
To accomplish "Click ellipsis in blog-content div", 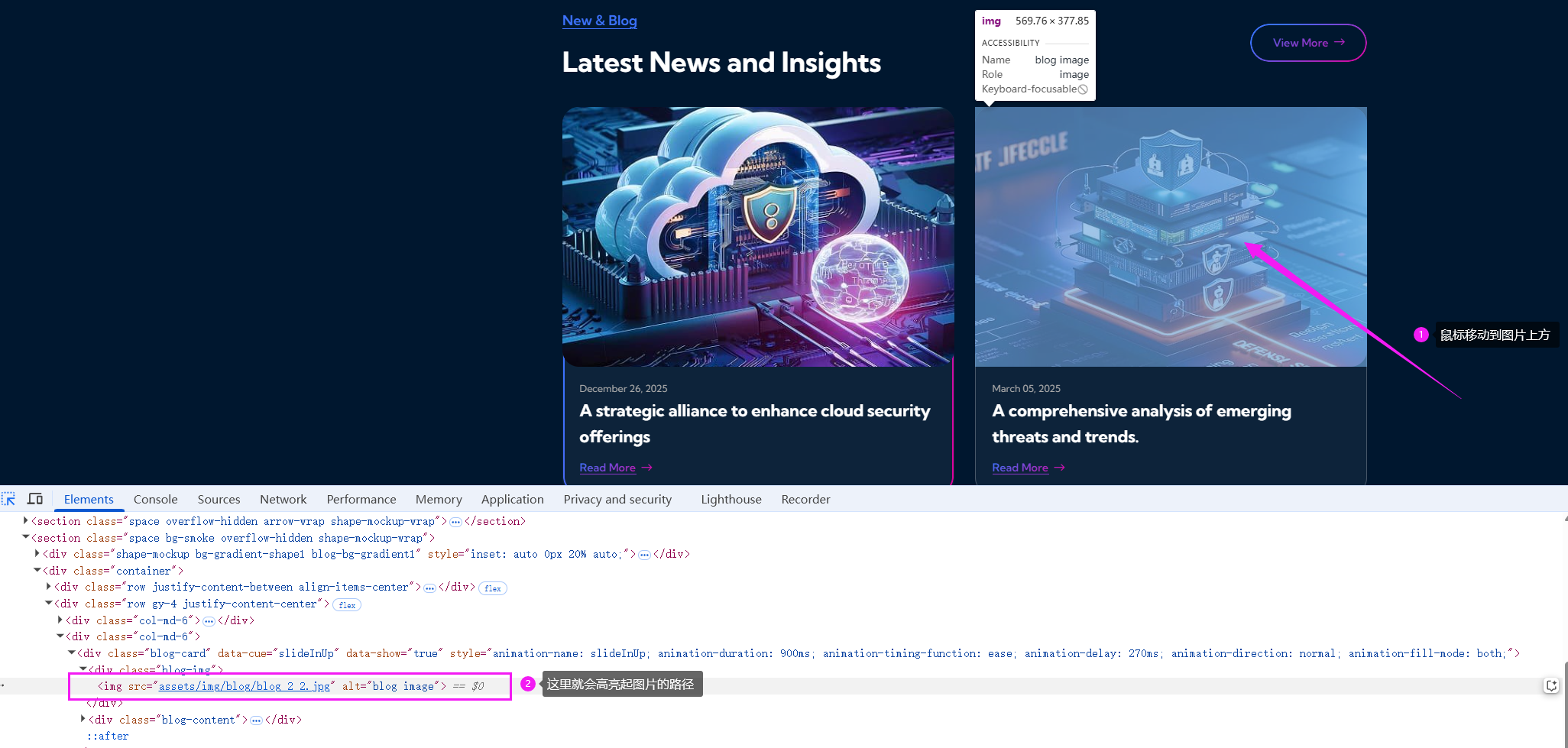I will pos(256,720).
